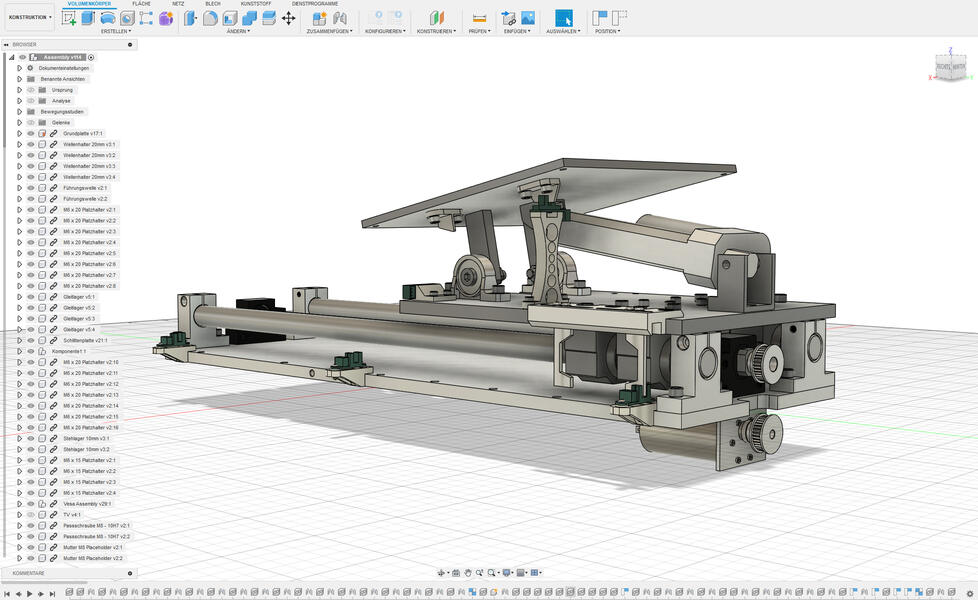Click the ViewCube in the top corner

(x=949, y=67)
